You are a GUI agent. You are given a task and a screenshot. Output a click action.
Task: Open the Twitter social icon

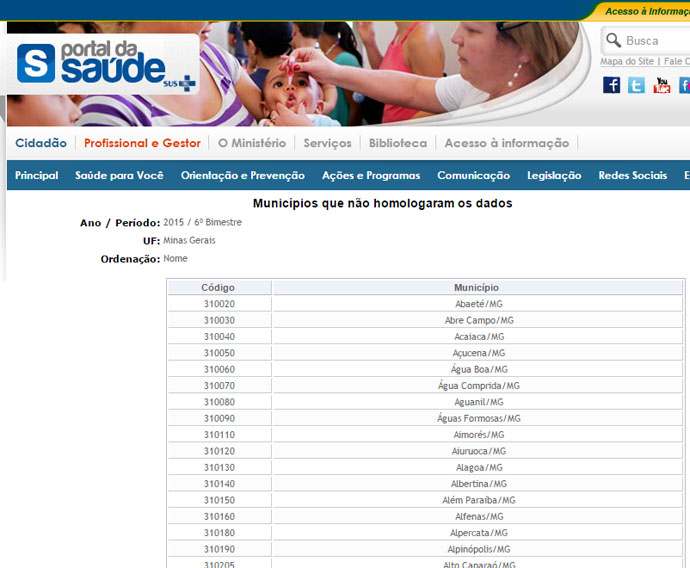(x=636, y=85)
